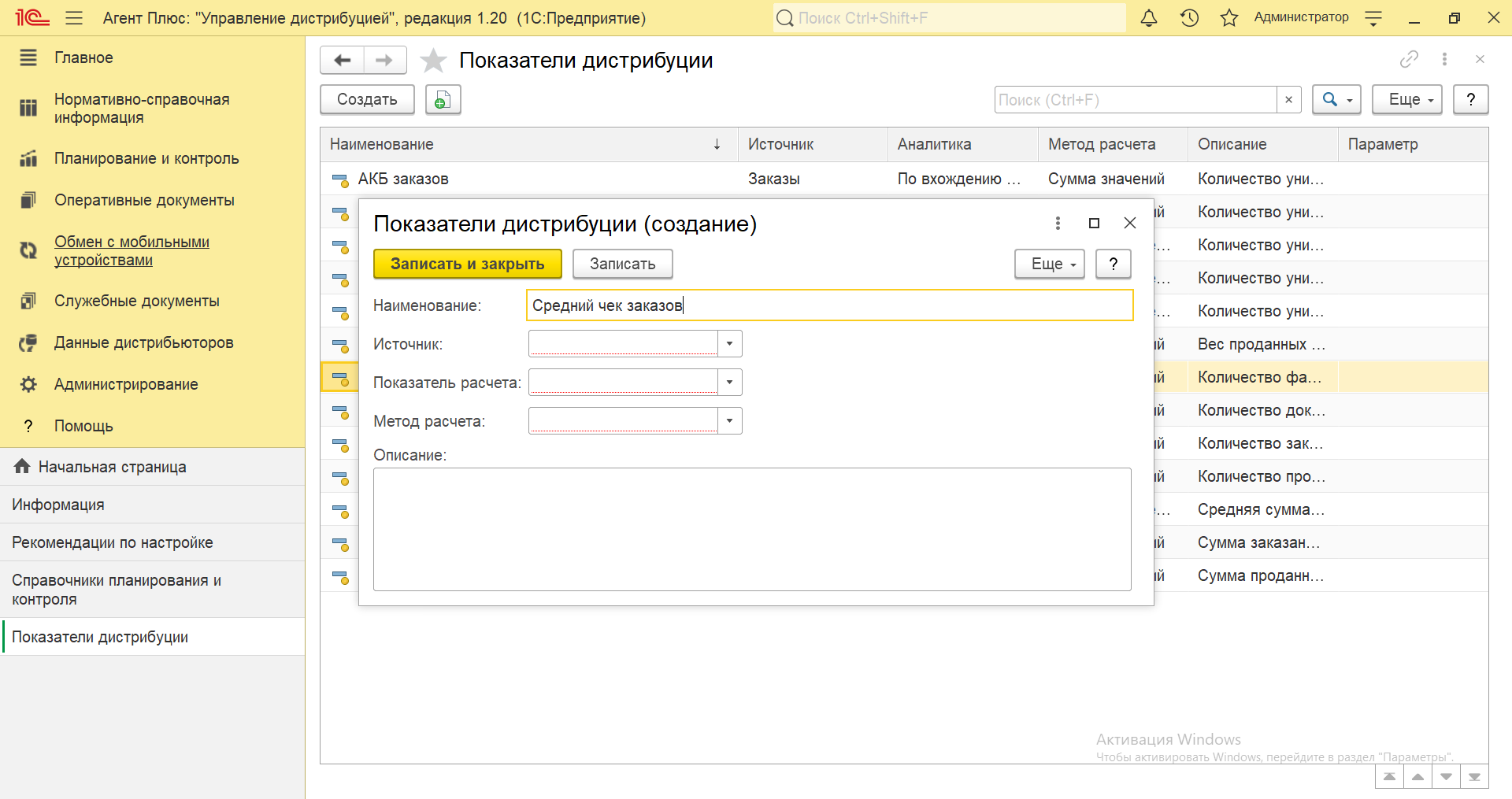Close the creation dialog
Screen dimensions: 1512x799
point(1130,224)
